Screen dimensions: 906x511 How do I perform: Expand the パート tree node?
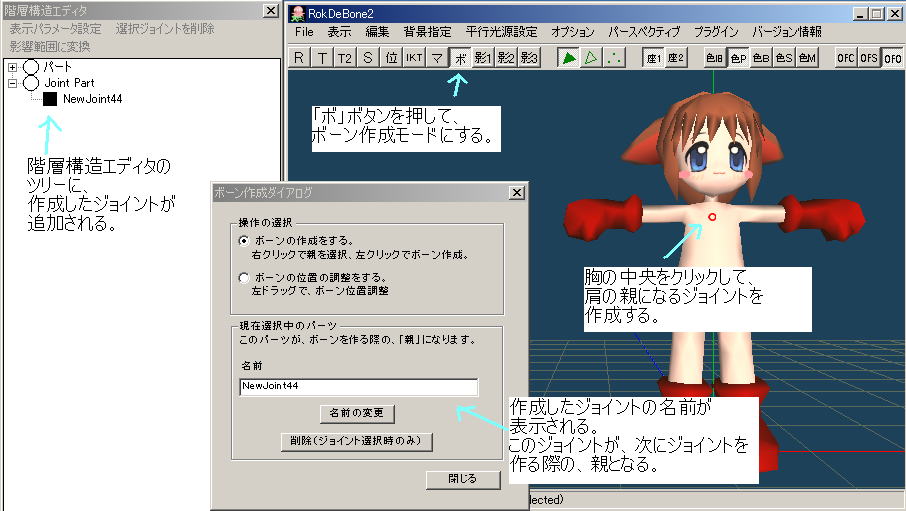coord(13,67)
